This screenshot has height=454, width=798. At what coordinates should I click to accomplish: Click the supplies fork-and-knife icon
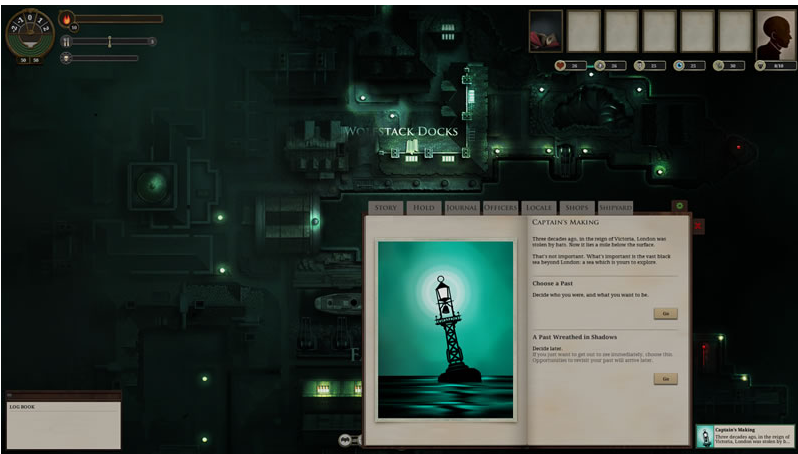click(x=66, y=42)
